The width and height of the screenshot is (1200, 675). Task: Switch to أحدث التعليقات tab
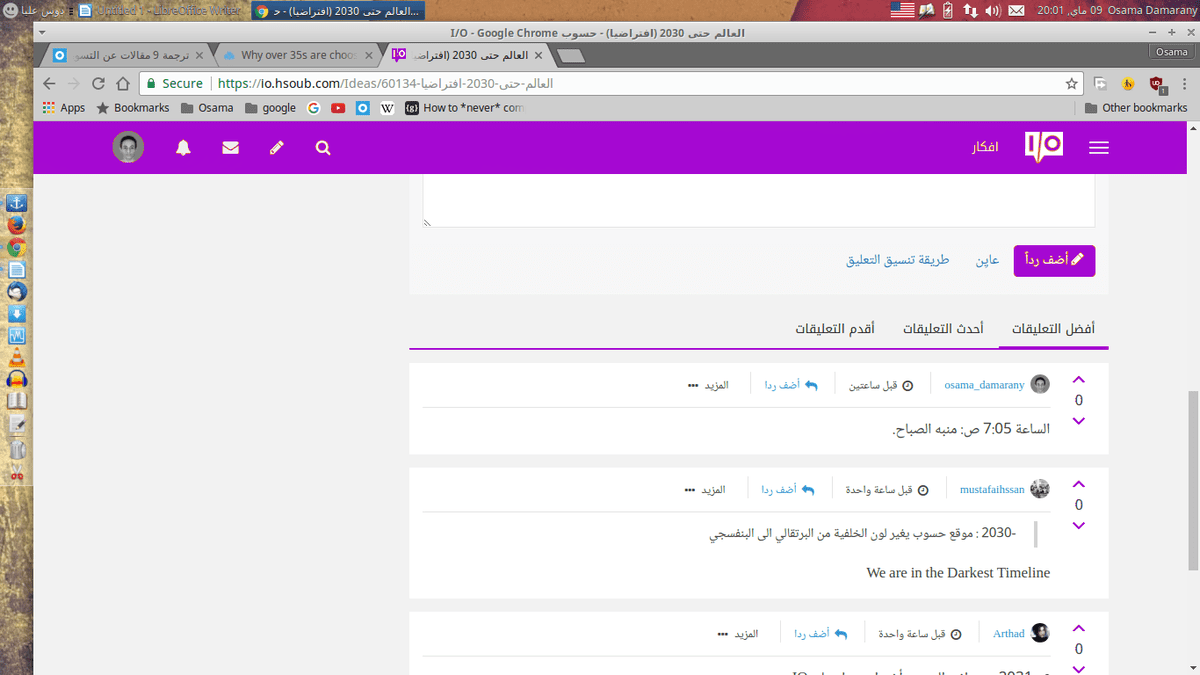[943, 329]
